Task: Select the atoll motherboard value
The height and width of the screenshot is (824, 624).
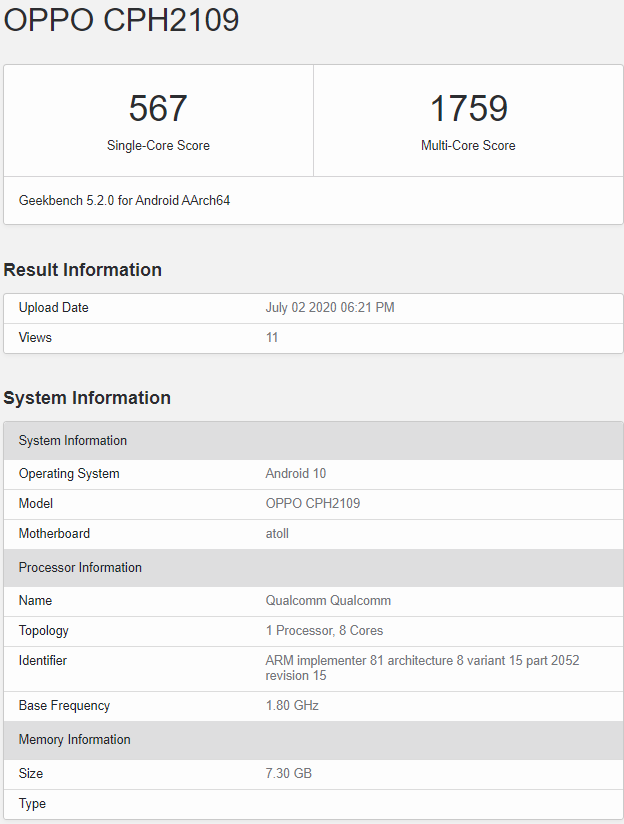Action: tap(277, 533)
